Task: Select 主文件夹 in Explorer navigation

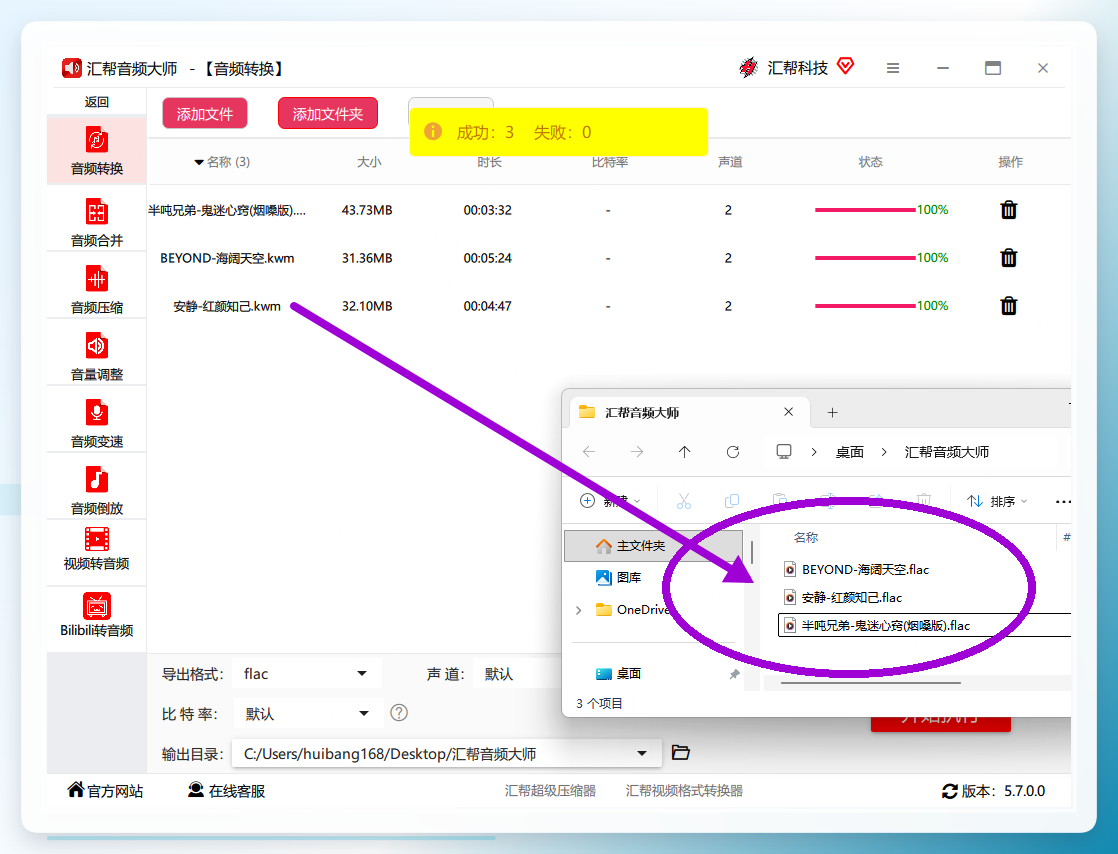Action: click(x=653, y=546)
